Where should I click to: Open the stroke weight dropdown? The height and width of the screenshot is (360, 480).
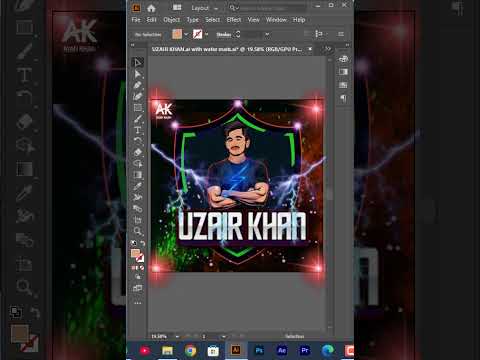[x=267, y=34]
